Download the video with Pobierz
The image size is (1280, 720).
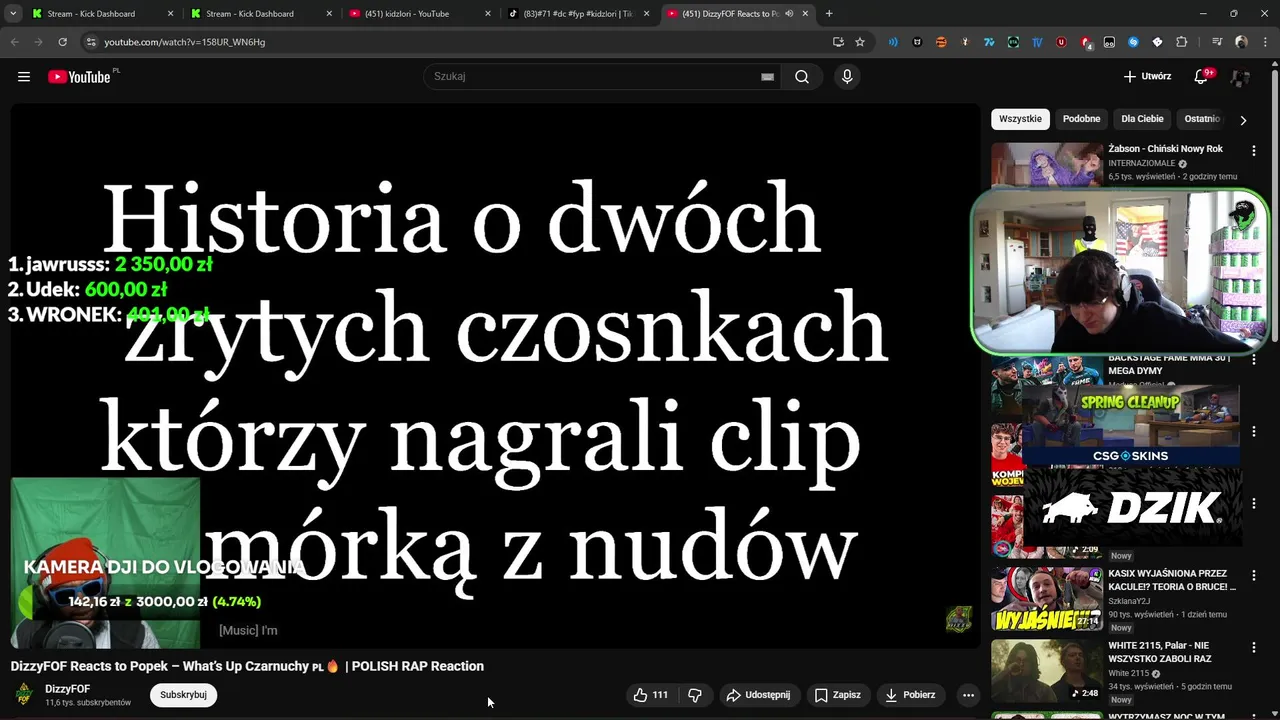pos(910,695)
